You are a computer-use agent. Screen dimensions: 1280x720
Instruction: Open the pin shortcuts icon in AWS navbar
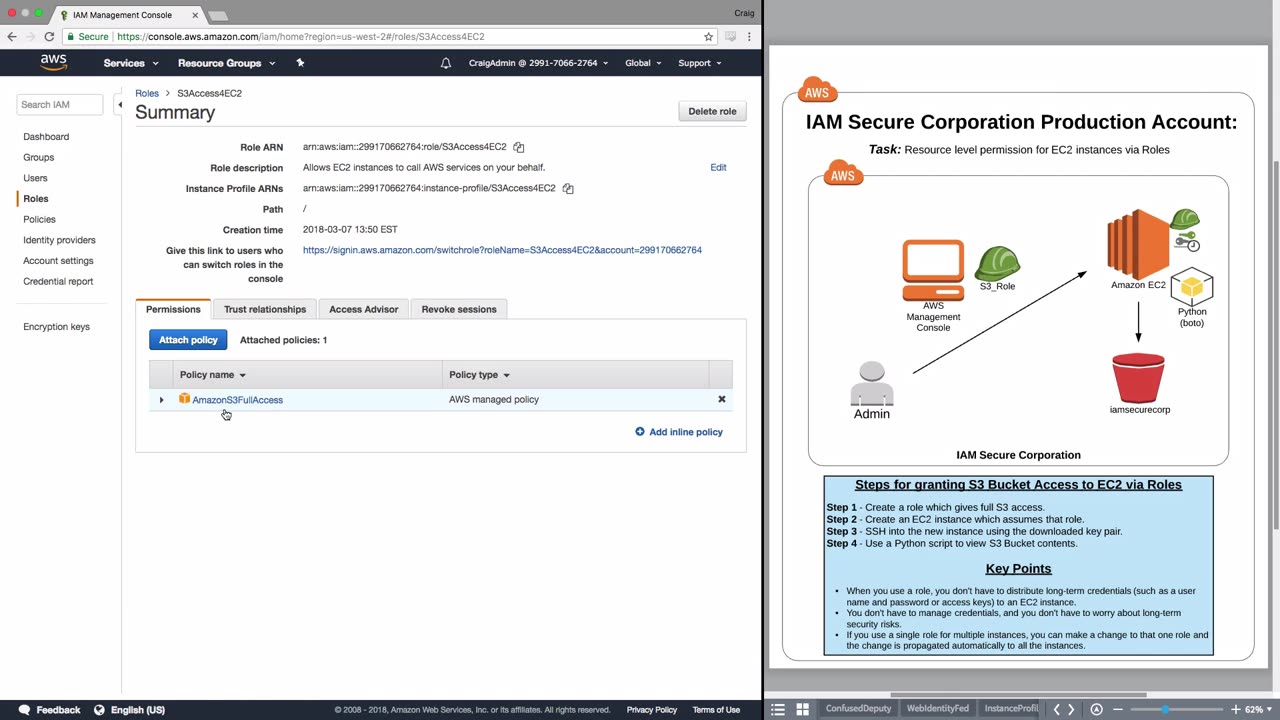pyautogui.click(x=300, y=63)
